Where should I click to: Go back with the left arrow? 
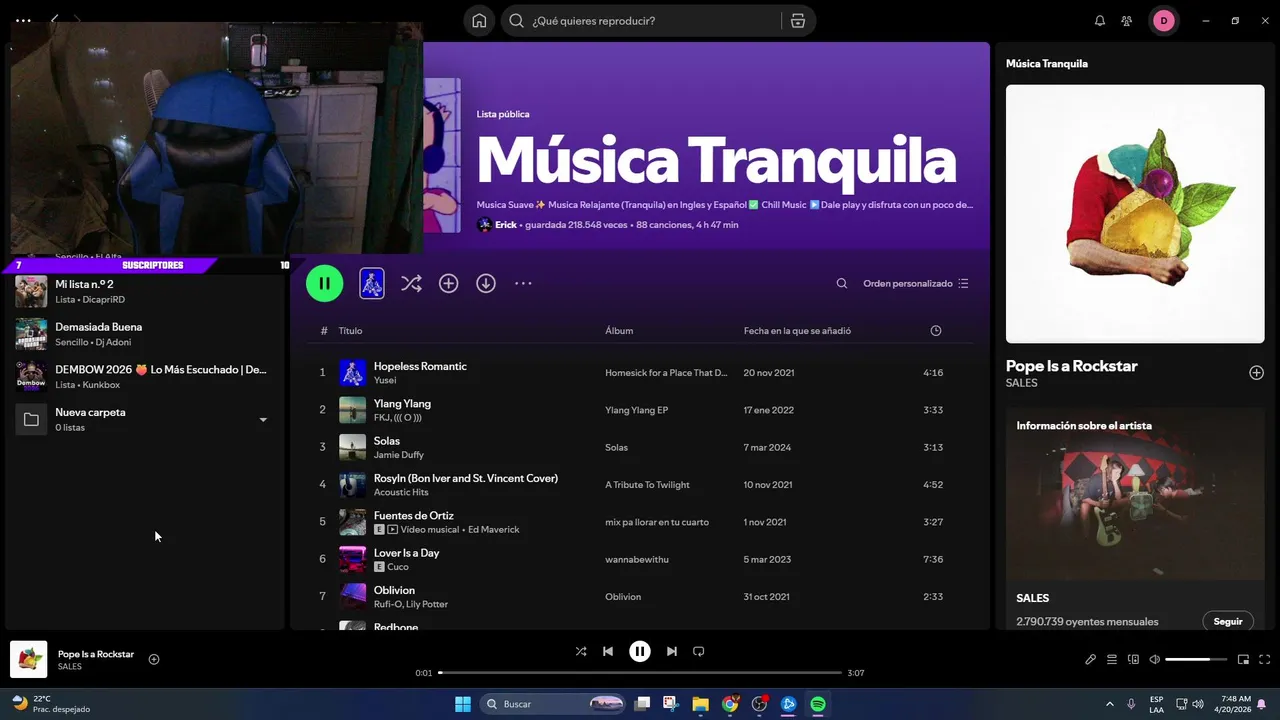[55, 20]
